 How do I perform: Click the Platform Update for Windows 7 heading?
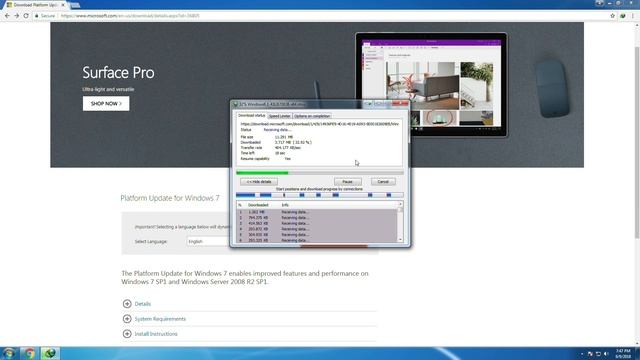pos(170,198)
